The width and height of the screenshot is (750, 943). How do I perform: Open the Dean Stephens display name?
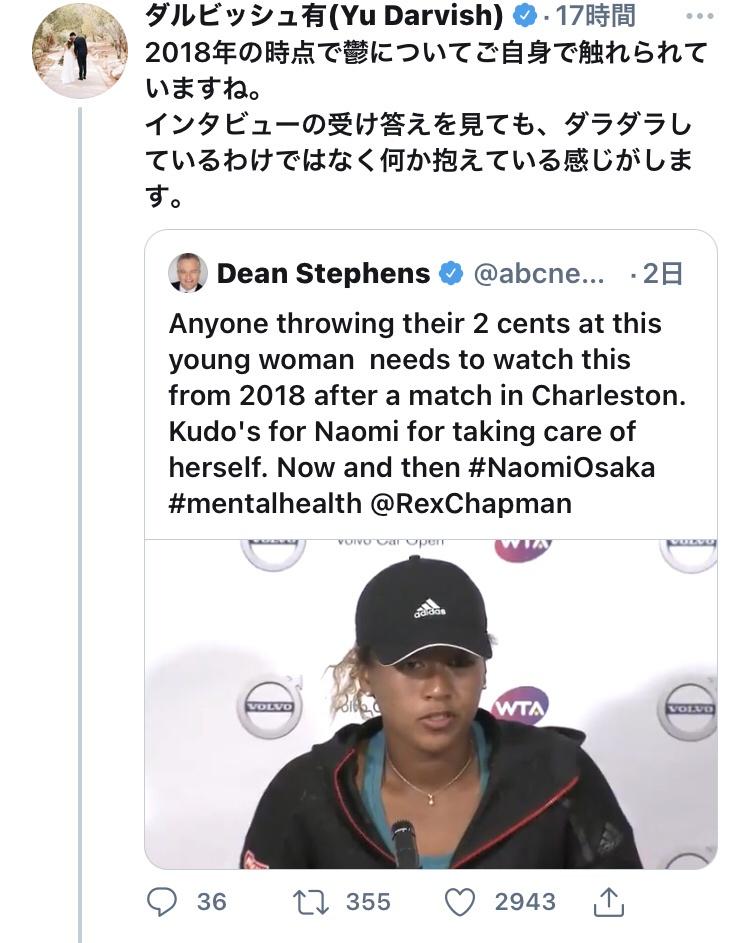[x=324, y=274]
